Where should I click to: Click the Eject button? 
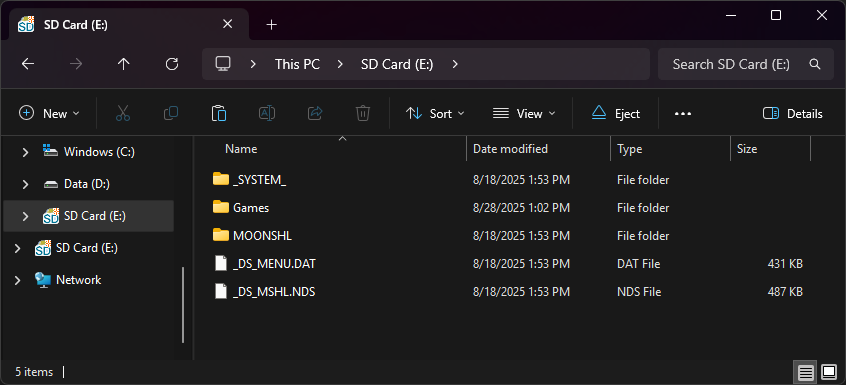(x=616, y=114)
